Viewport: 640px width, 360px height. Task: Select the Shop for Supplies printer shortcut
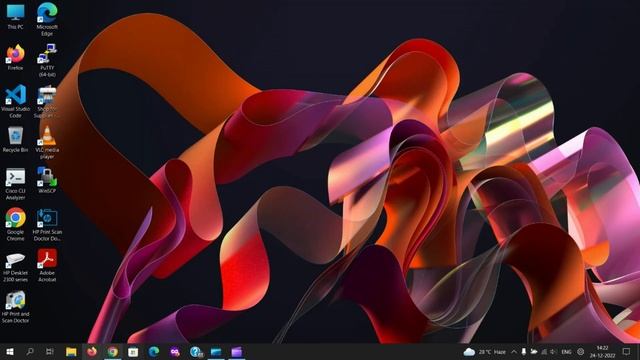pos(47,101)
